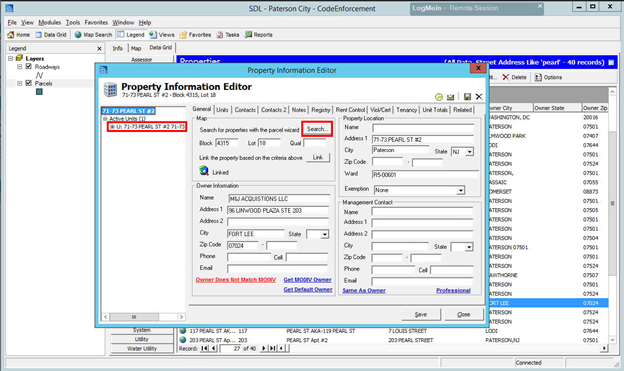Collapse the Parcels tree node
624x371 pixels.
pyautogui.click(x=19, y=83)
